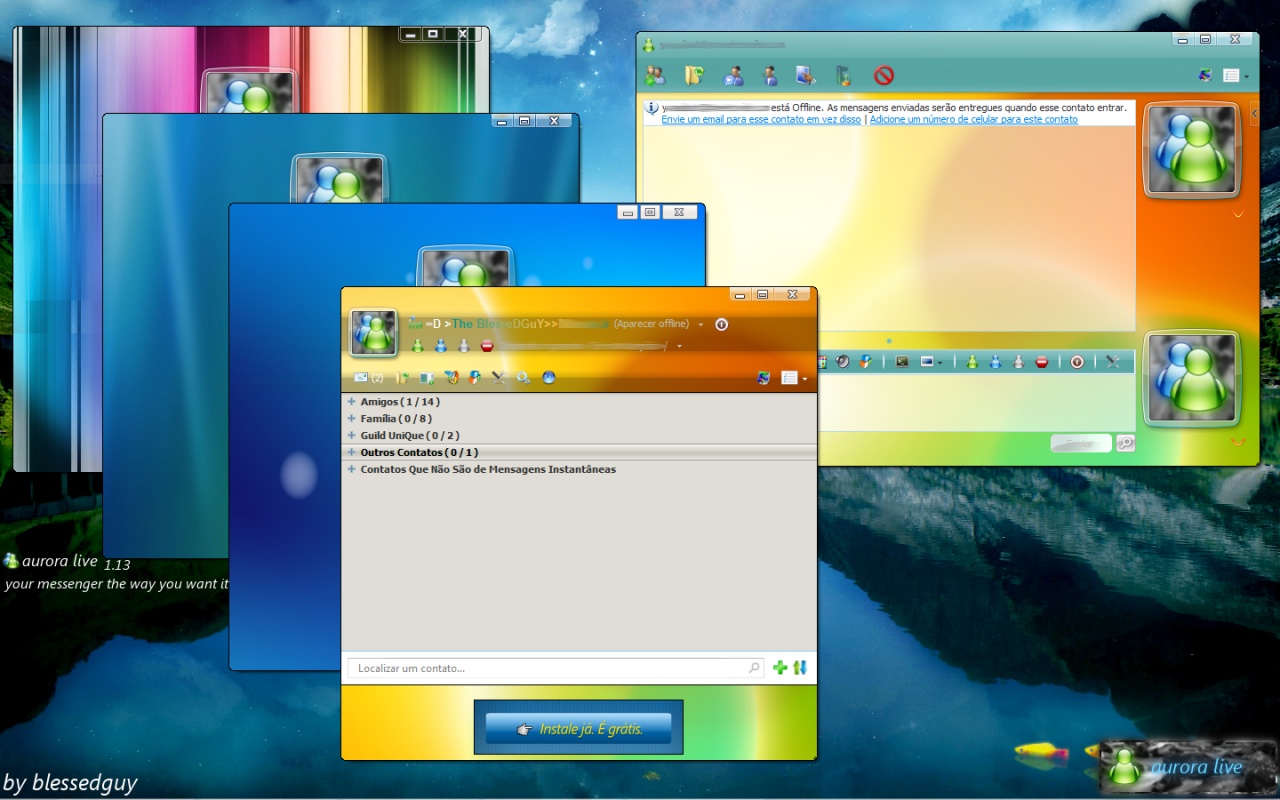Screen dimensions: 1280x800
Task: Expand options arrow under your chat display picture
Action: 1238,441
